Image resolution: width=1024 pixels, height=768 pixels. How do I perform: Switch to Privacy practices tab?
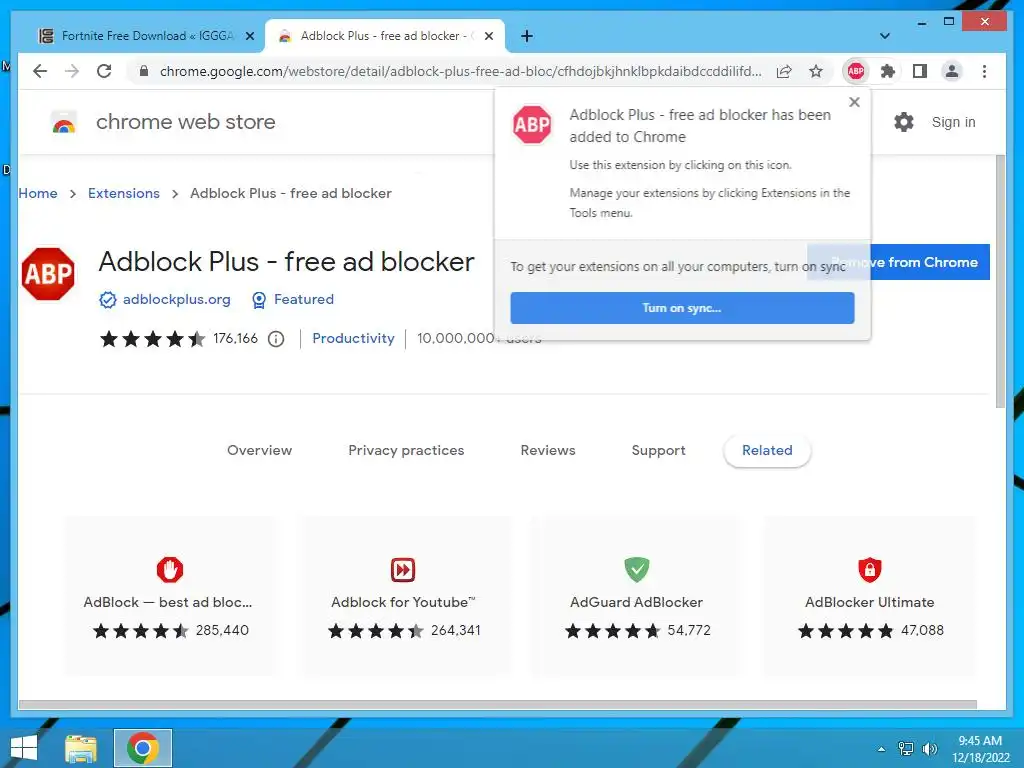click(406, 450)
